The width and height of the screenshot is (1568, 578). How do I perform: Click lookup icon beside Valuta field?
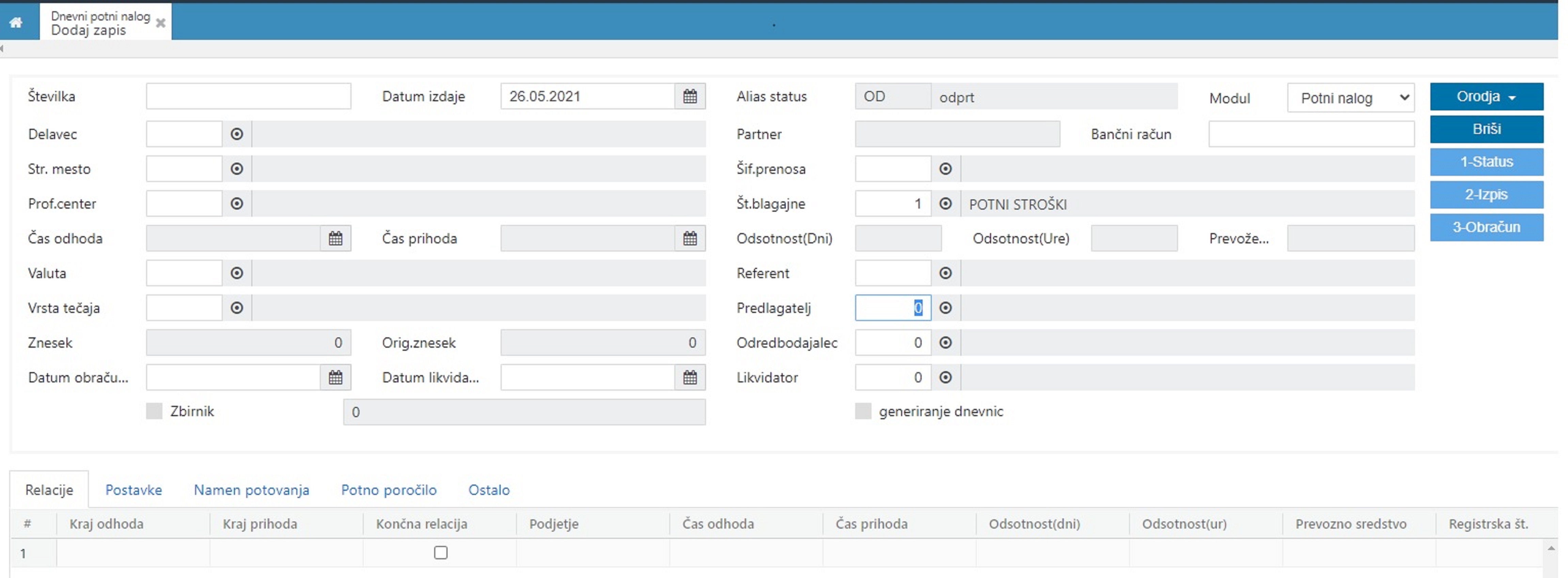pos(237,273)
